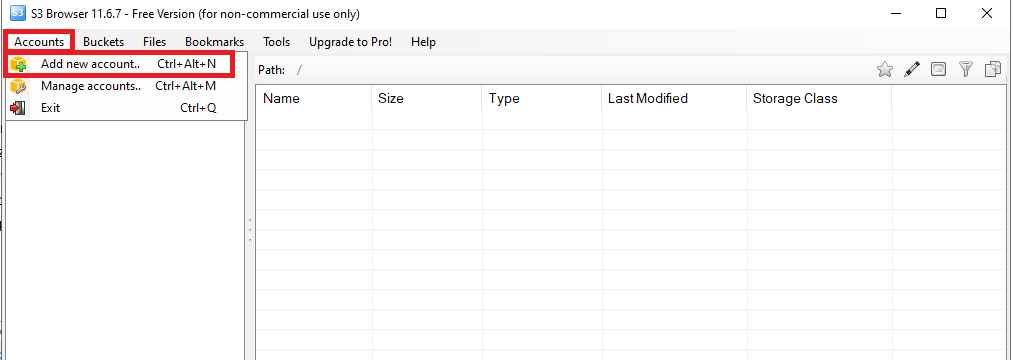Open the Help menu

pos(423,42)
